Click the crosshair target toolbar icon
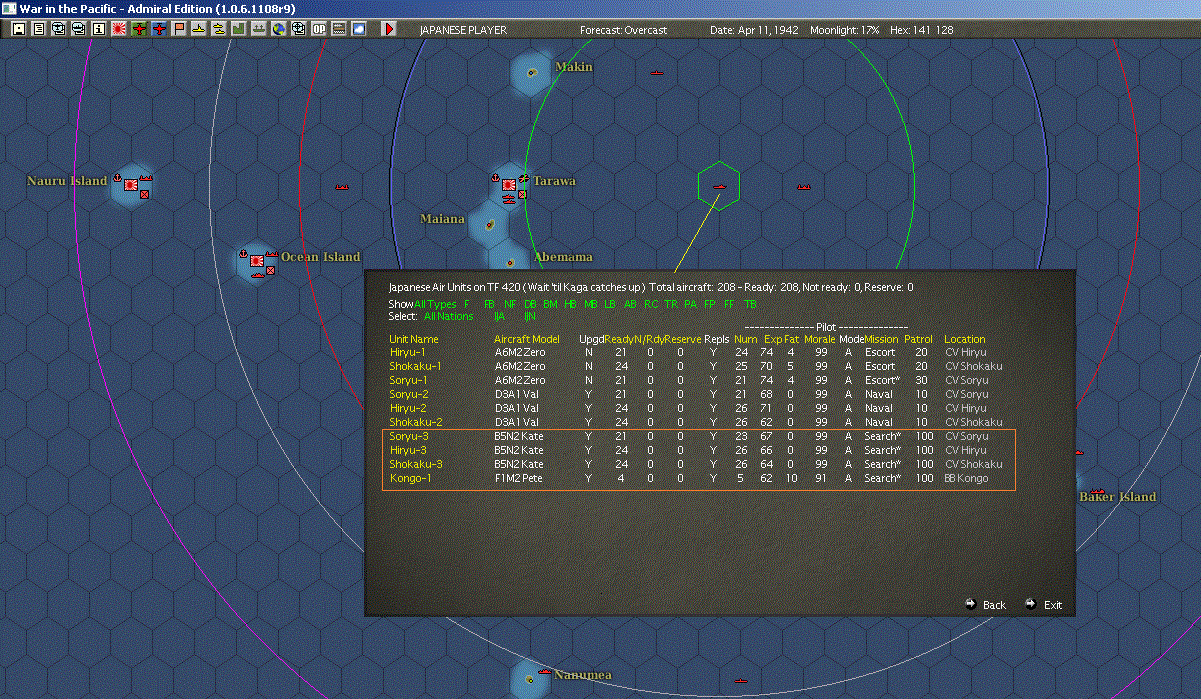The image size is (1201, 699). pyautogui.click(x=299, y=30)
